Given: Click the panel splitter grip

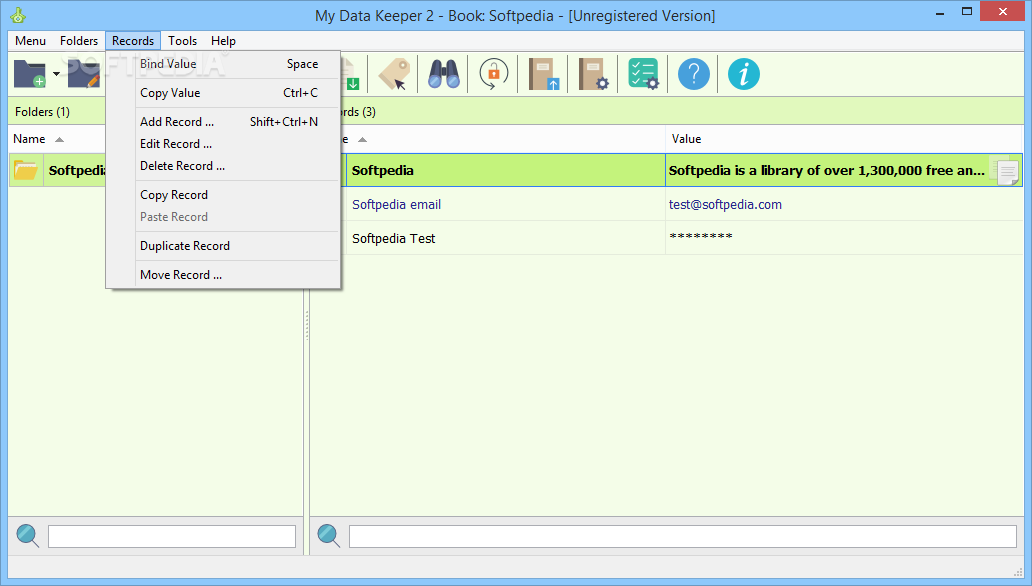Looking at the screenshot, I should coord(307,325).
